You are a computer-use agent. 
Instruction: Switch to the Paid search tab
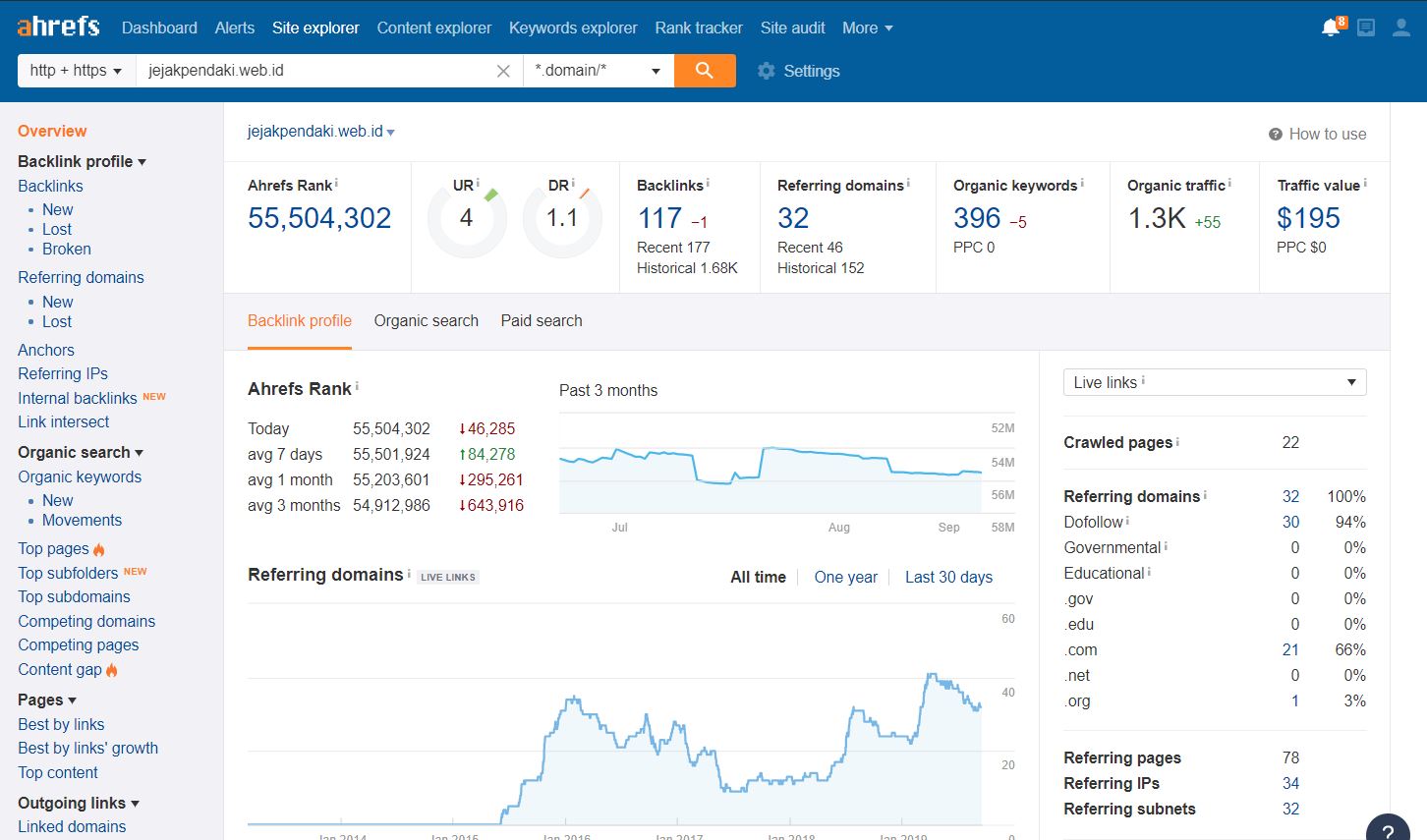(542, 320)
